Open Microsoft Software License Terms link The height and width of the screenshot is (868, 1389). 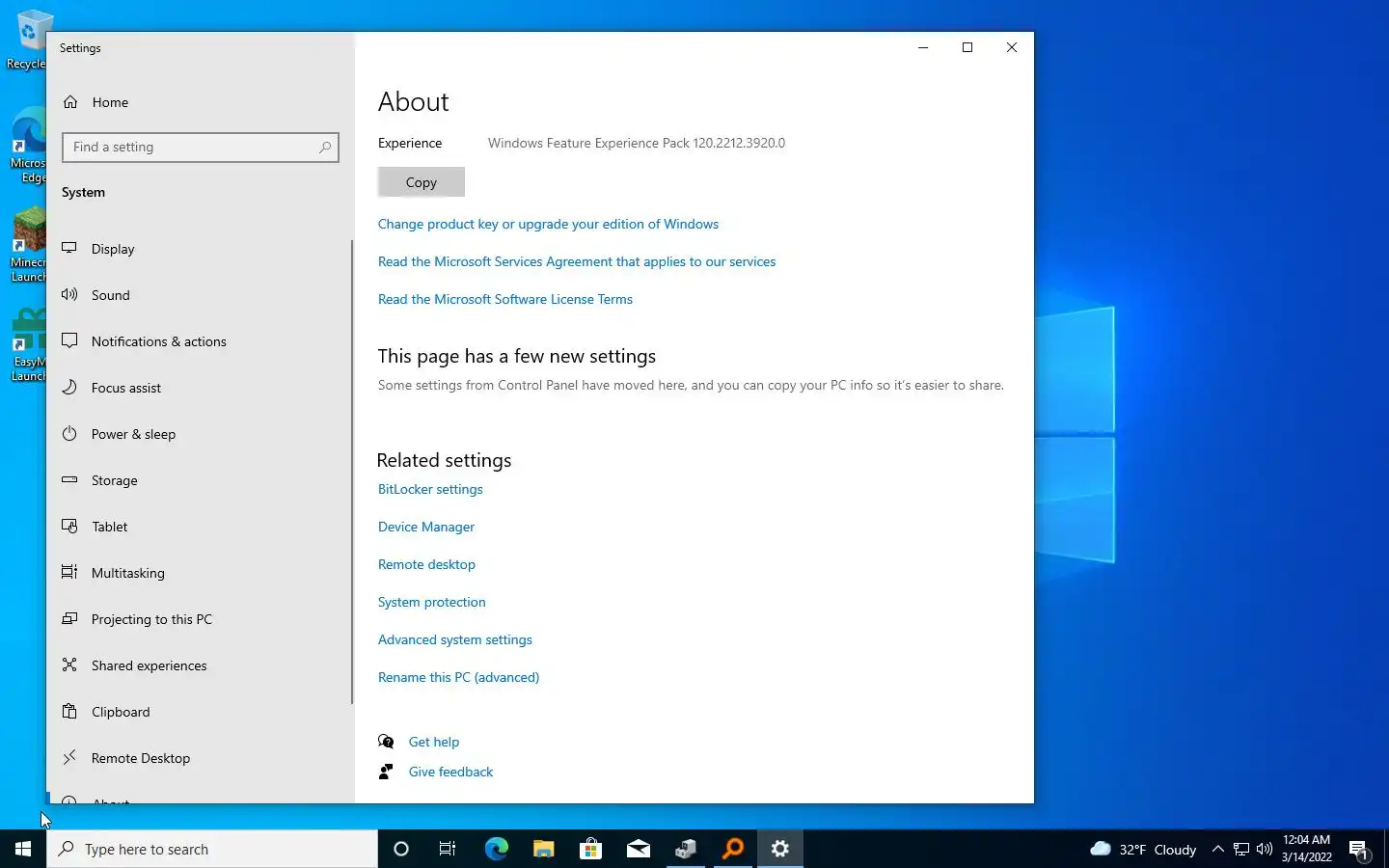505,299
